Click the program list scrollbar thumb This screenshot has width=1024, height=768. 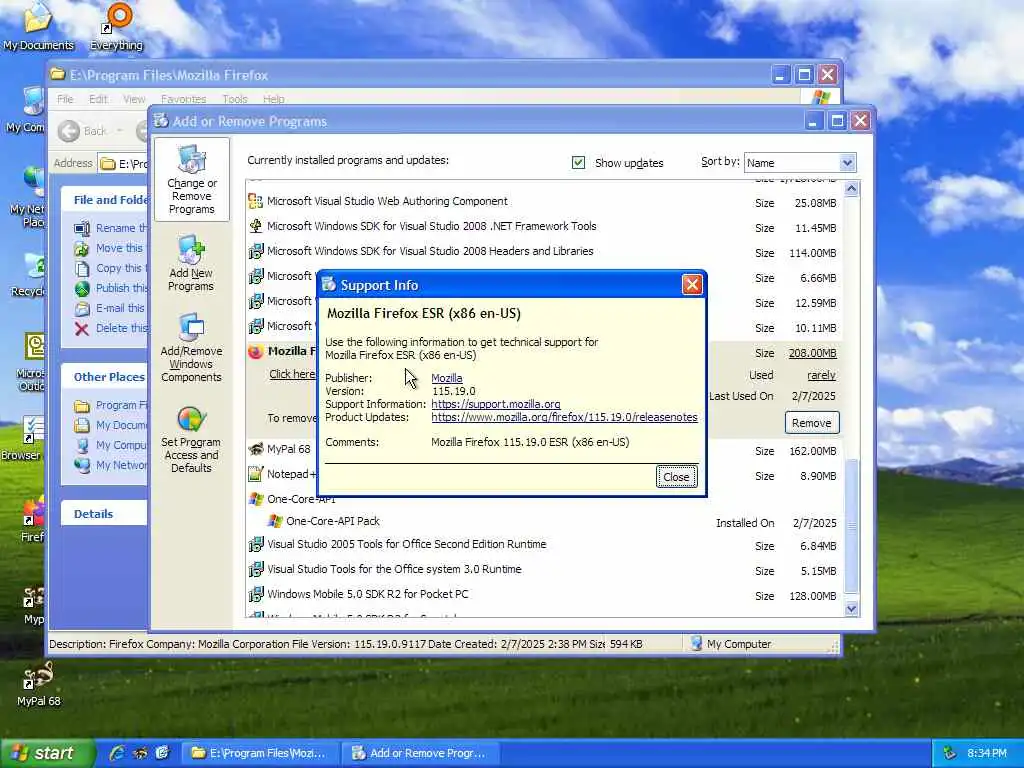[851, 524]
